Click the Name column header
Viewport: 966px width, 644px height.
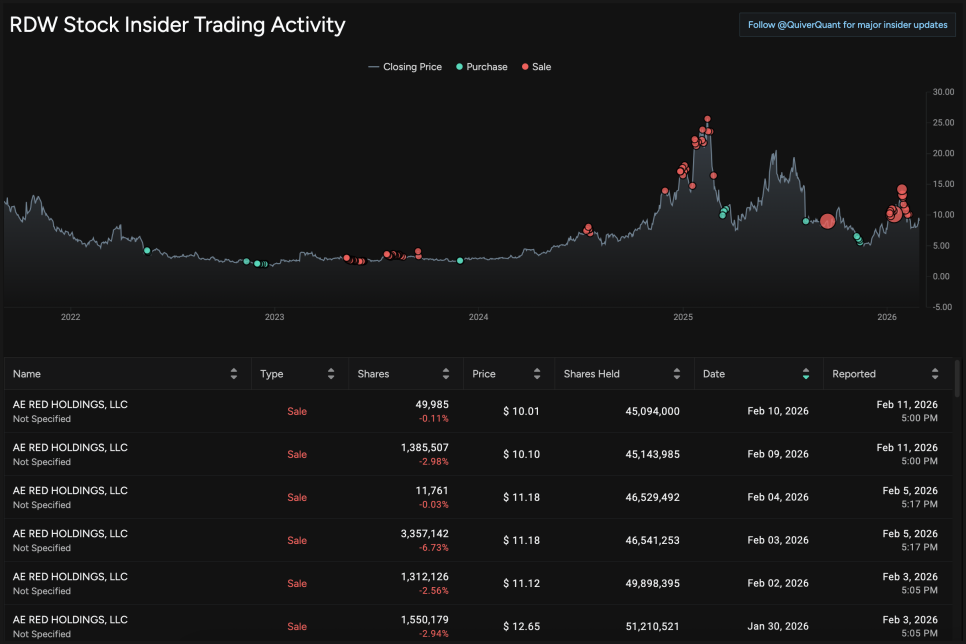pos(27,374)
